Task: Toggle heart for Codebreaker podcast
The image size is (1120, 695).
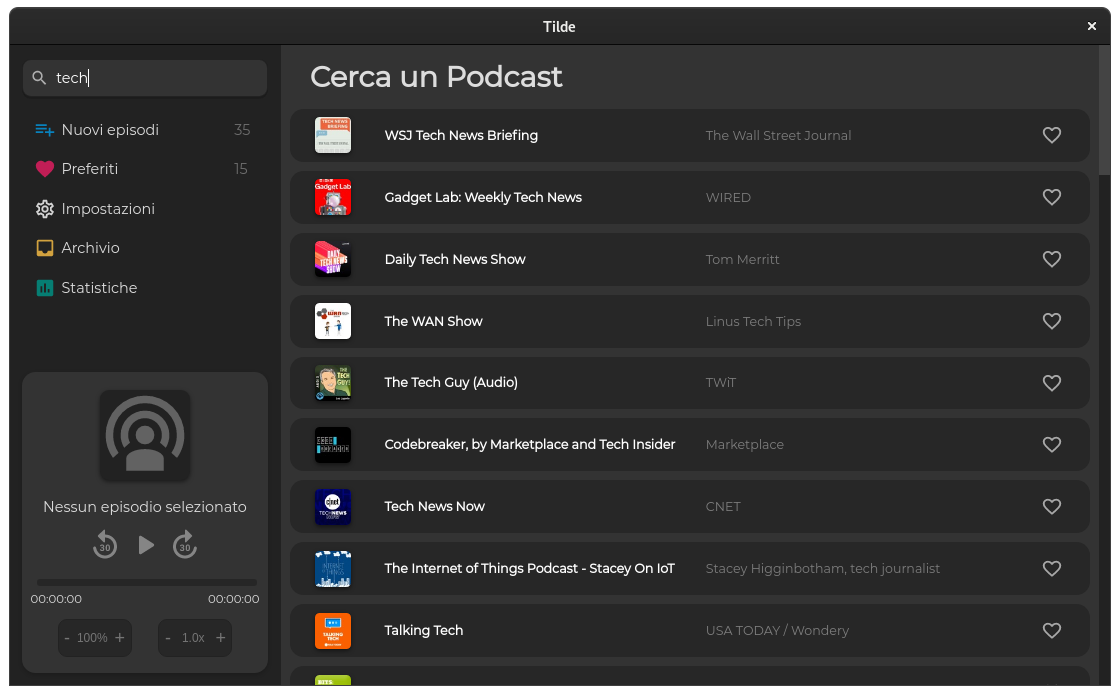Action: point(1051,444)
